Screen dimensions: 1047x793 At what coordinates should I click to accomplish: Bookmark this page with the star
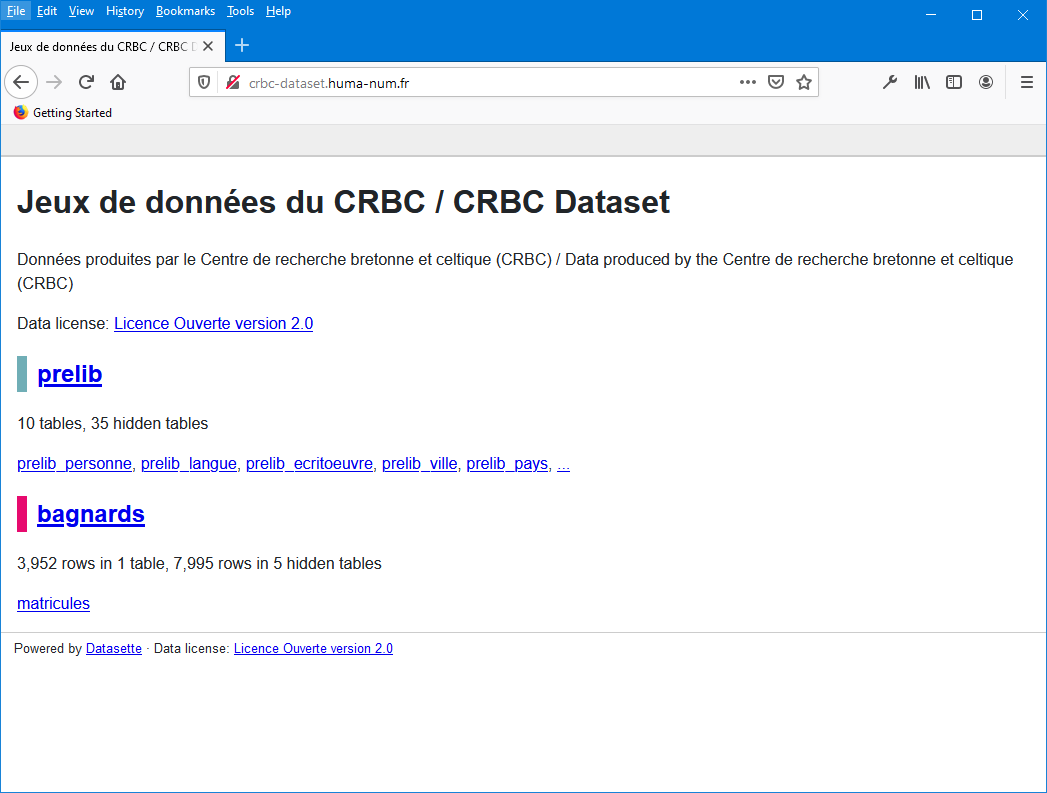point(804,82)
